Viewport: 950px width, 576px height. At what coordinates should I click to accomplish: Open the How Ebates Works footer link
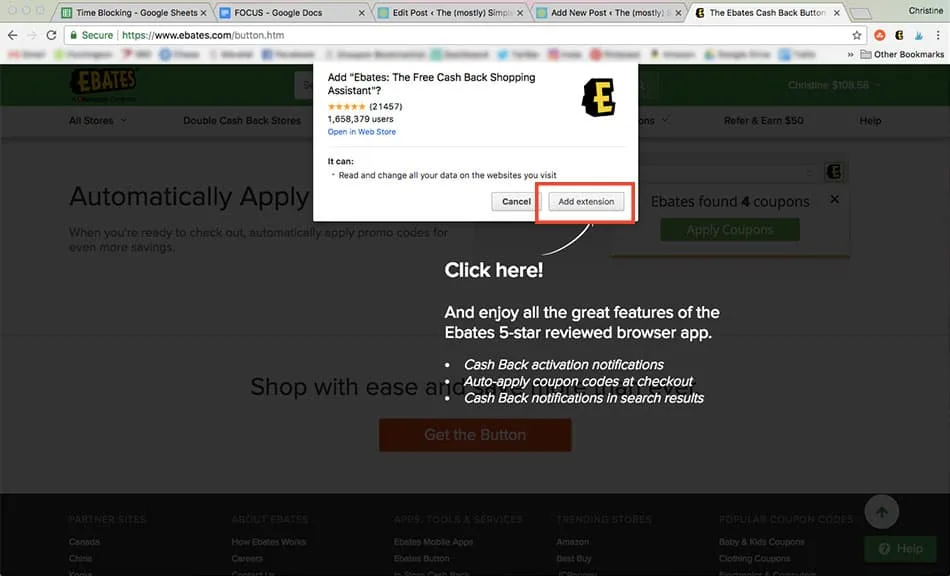click(x=268, y=542)
